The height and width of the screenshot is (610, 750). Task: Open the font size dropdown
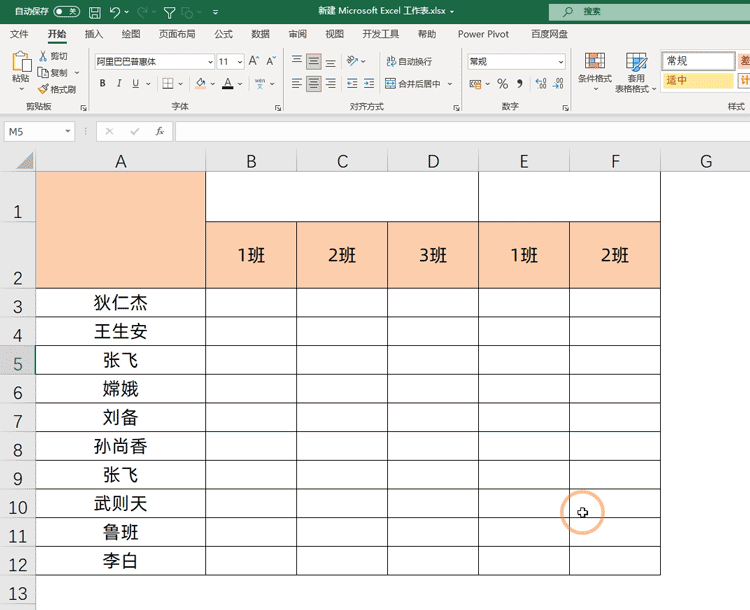pyautogui.click(x=240, y=62)
